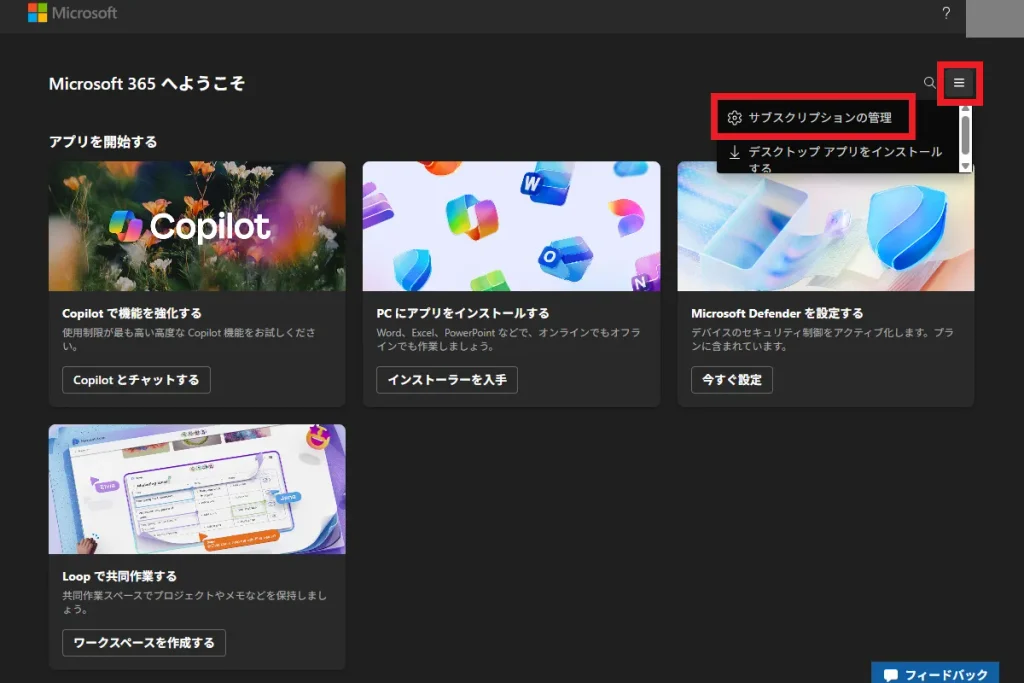Click the 今すぐ設定 button
Screen dimensions: 1024x683
(x=731, y=380)
